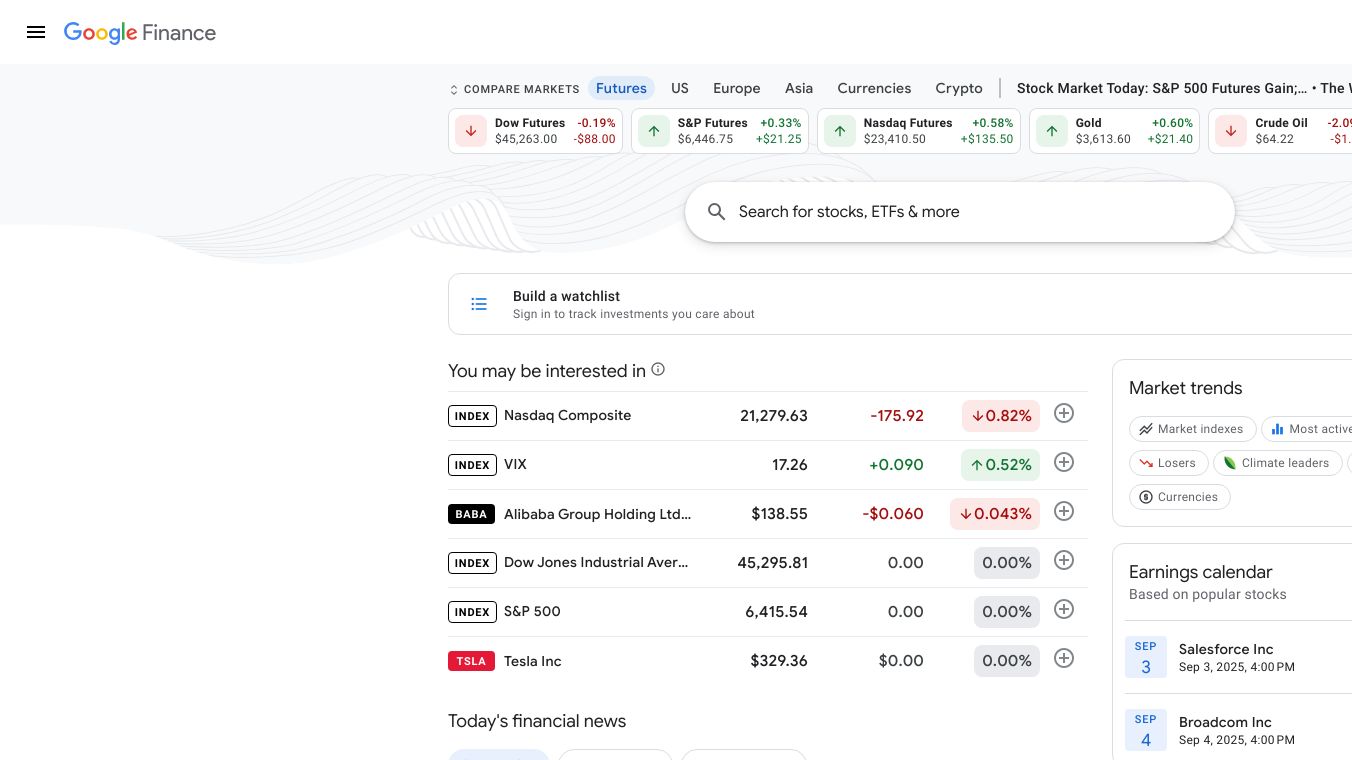Add VIX index to watchlist
This screenshot has width=1352, height=760.
click(x=1064, y=463)
